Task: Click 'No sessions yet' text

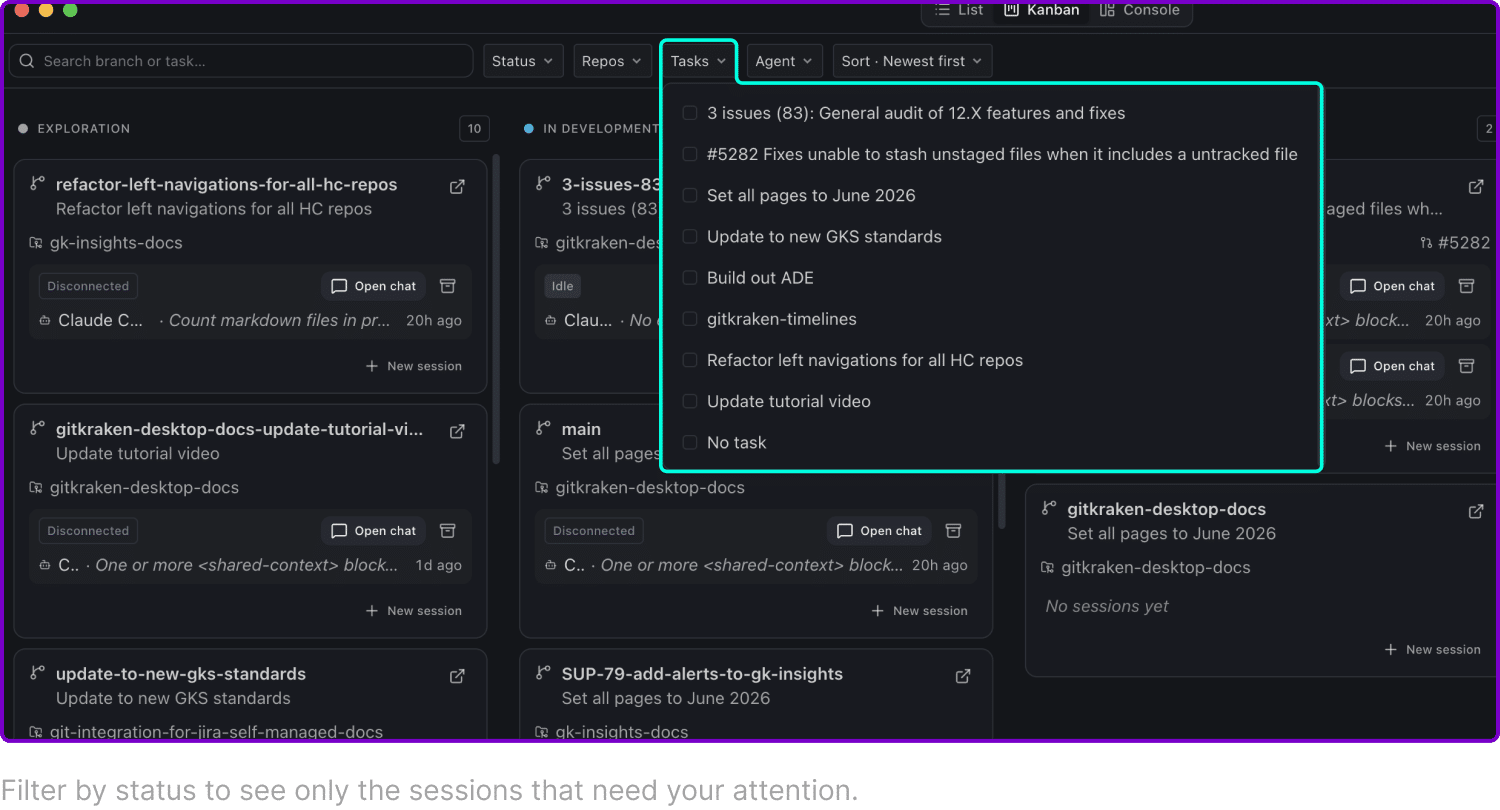Action: tap(1107, 606)
